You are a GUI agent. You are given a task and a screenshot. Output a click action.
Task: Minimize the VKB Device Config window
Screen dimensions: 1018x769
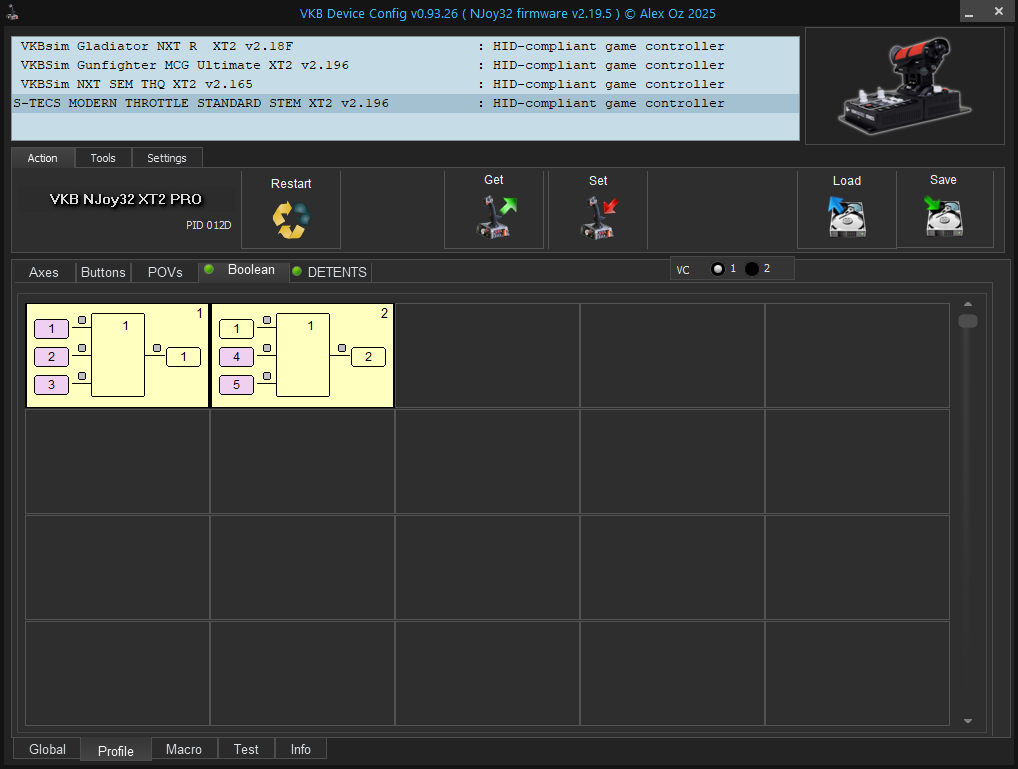pyautogui.click(x=969, y=12)
